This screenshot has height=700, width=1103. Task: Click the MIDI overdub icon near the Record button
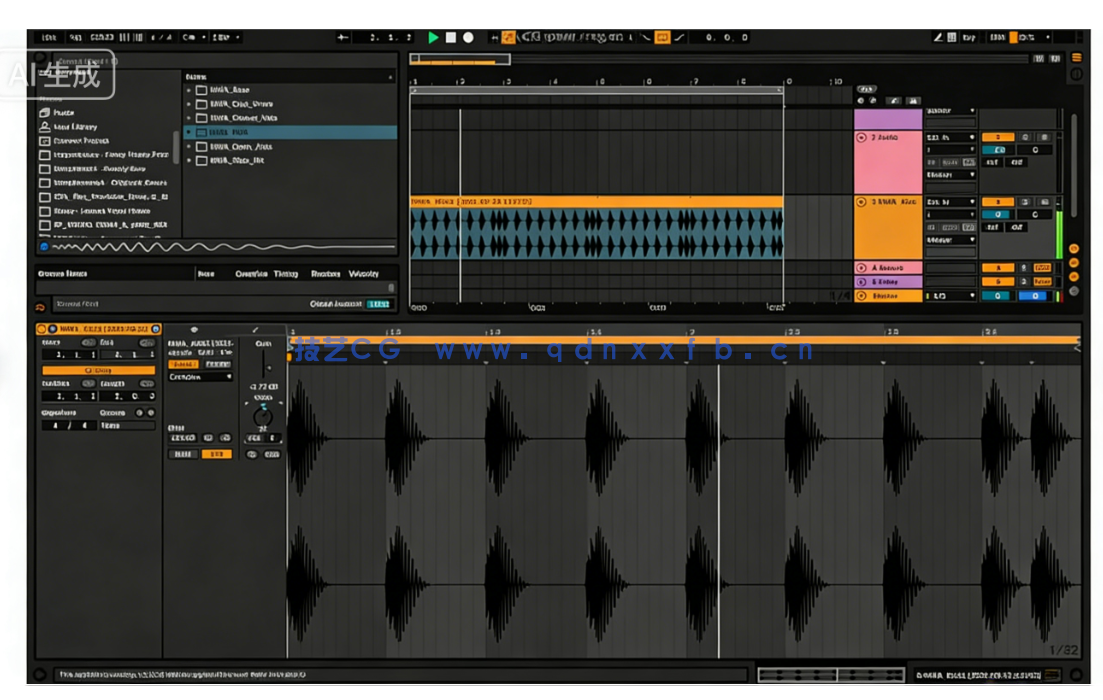(x=494, y=37)
